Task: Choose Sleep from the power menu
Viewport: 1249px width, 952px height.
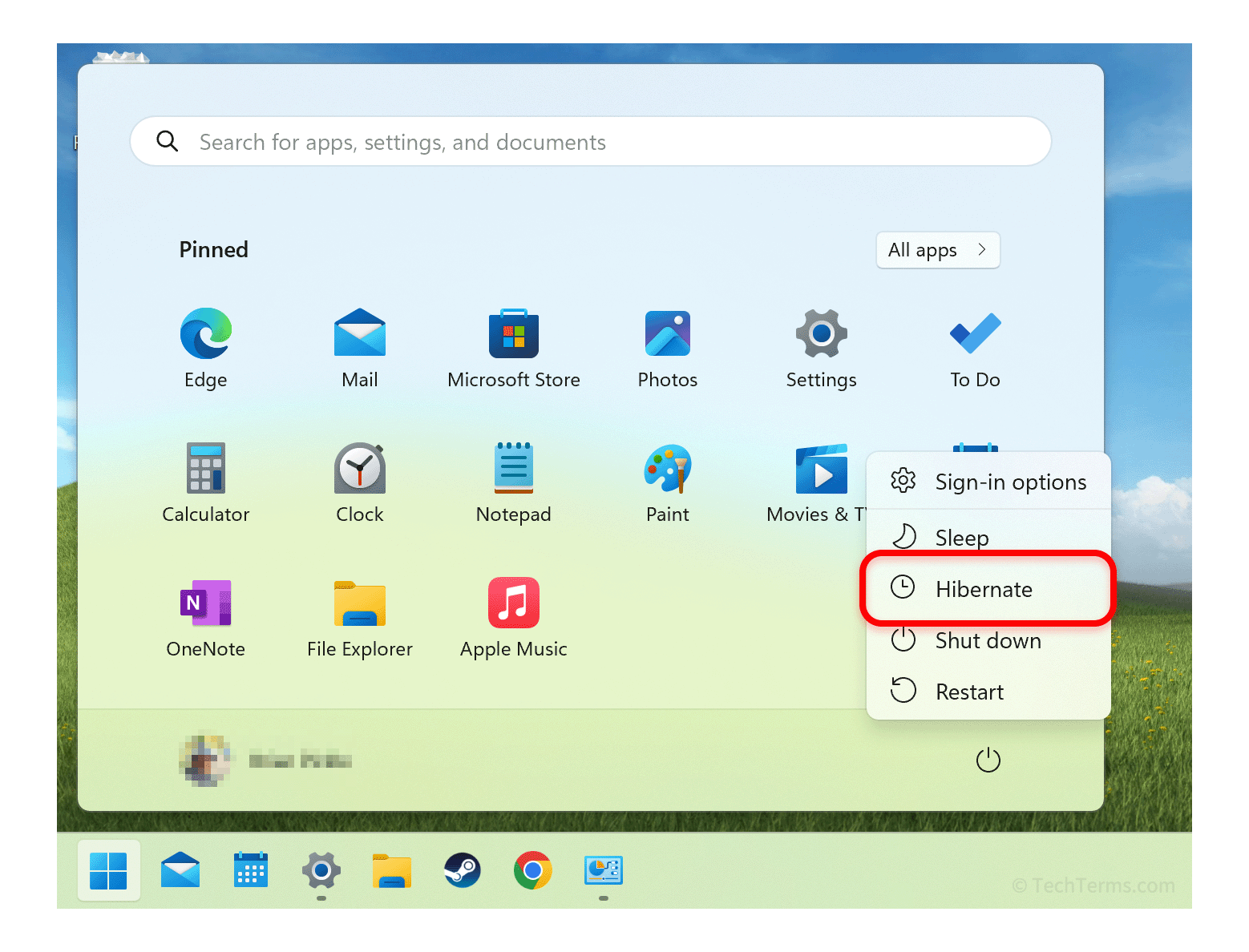Action: tap(988, 538)
